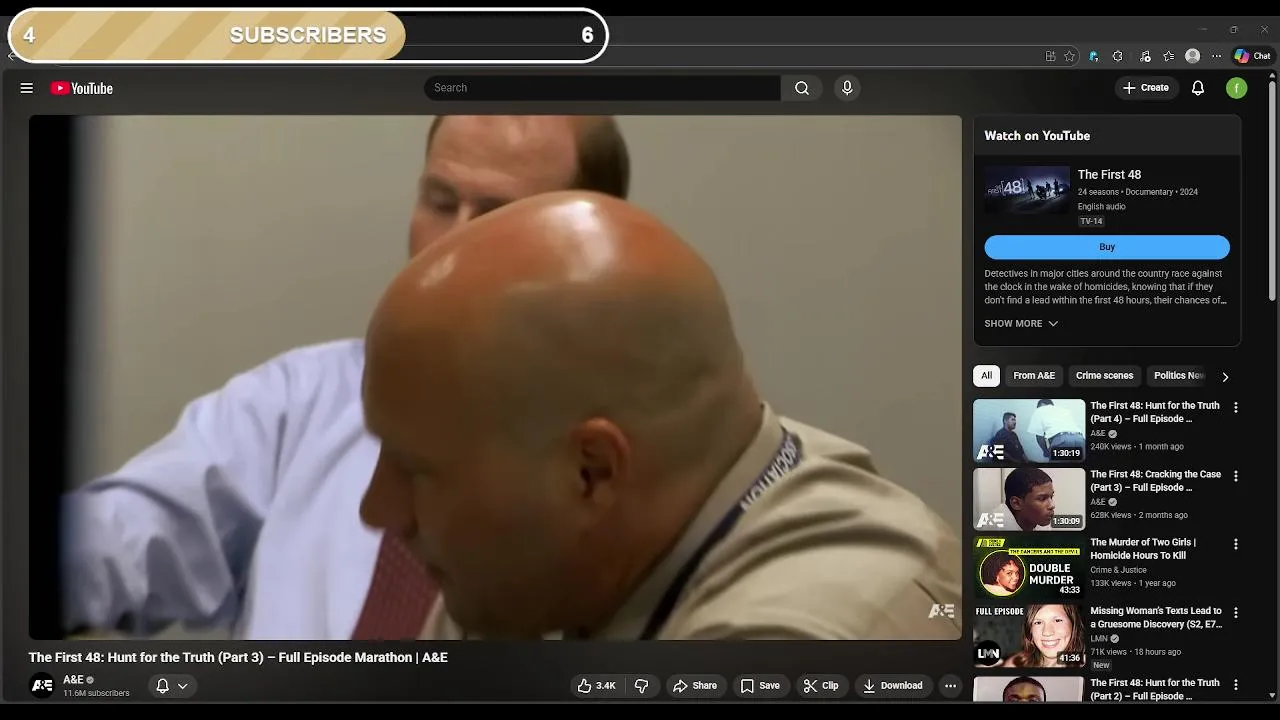
Task: Open the app install icon in address bar
Action: coord(1050,56)
